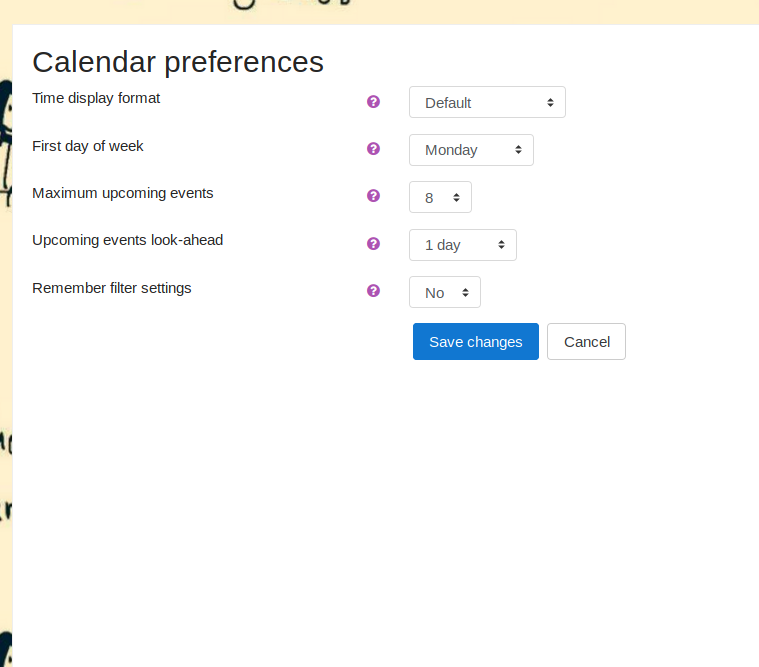Click the Monday dropdown arrow indicator

coord(518,150)
